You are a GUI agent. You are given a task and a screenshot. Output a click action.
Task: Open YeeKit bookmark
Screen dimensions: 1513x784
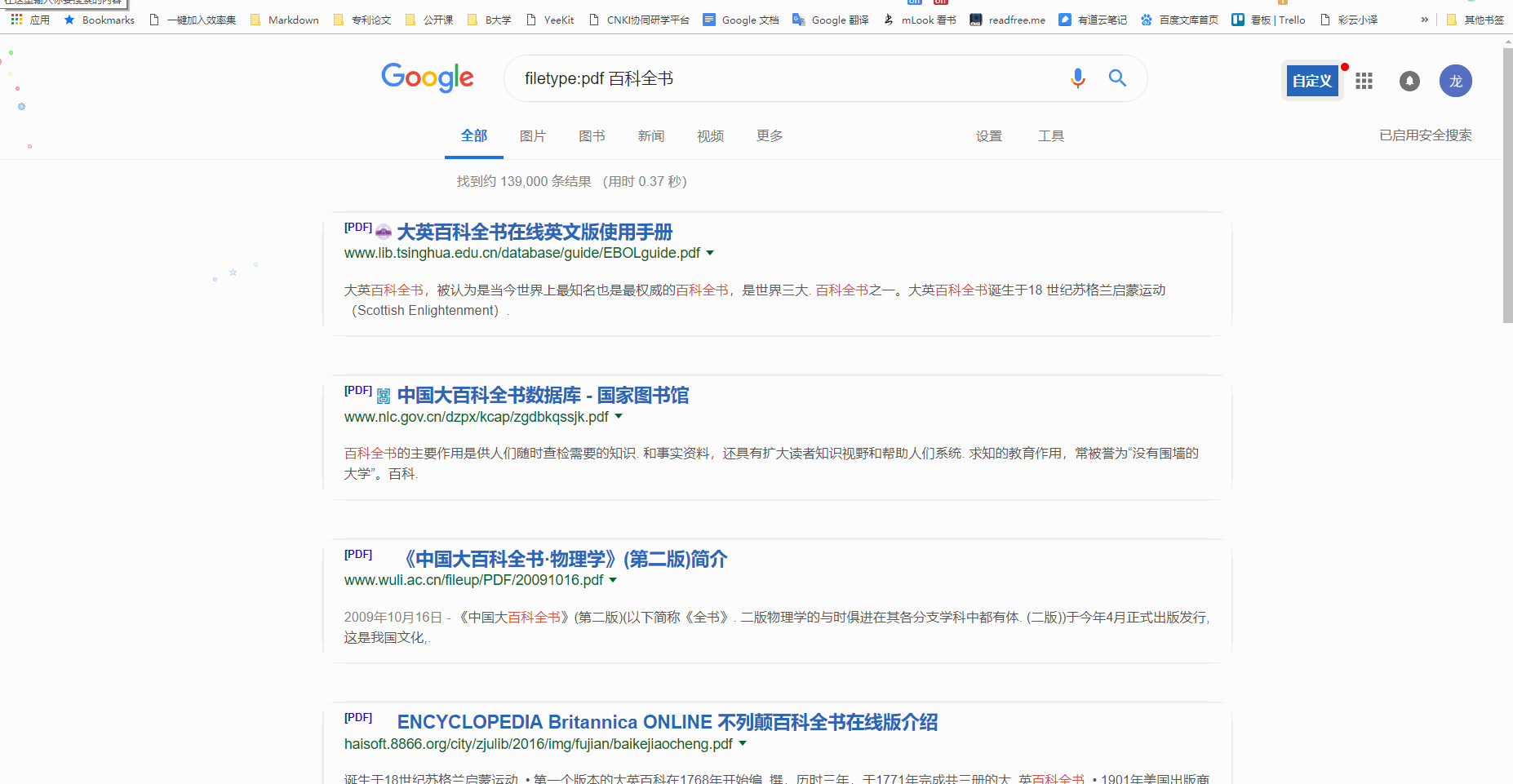549,20
